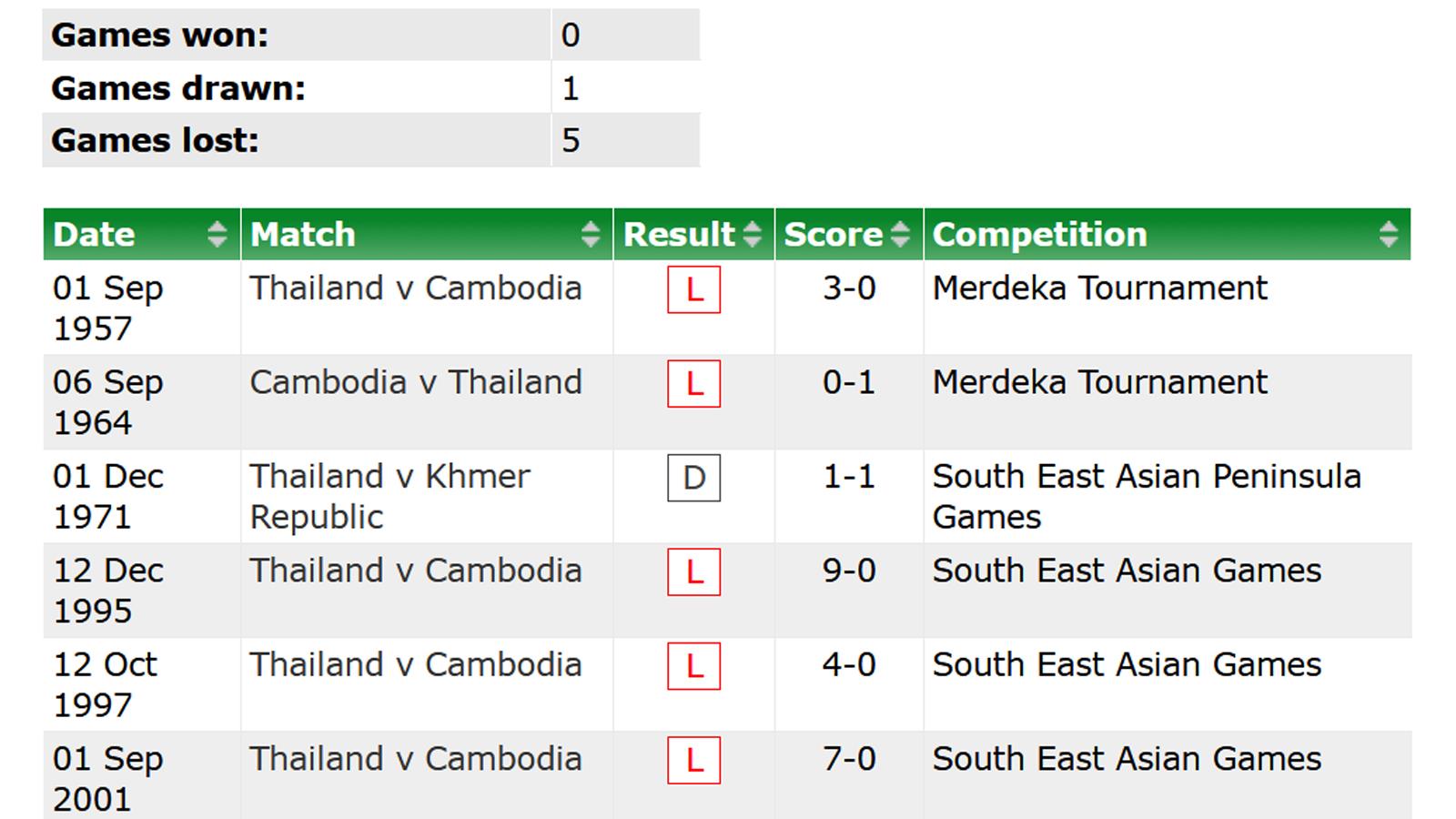Image resolution: width=1456 pixels, height=819 pixels.
Task: Click the 12 Oct 1997 date cell
Action: pos(105,684)
